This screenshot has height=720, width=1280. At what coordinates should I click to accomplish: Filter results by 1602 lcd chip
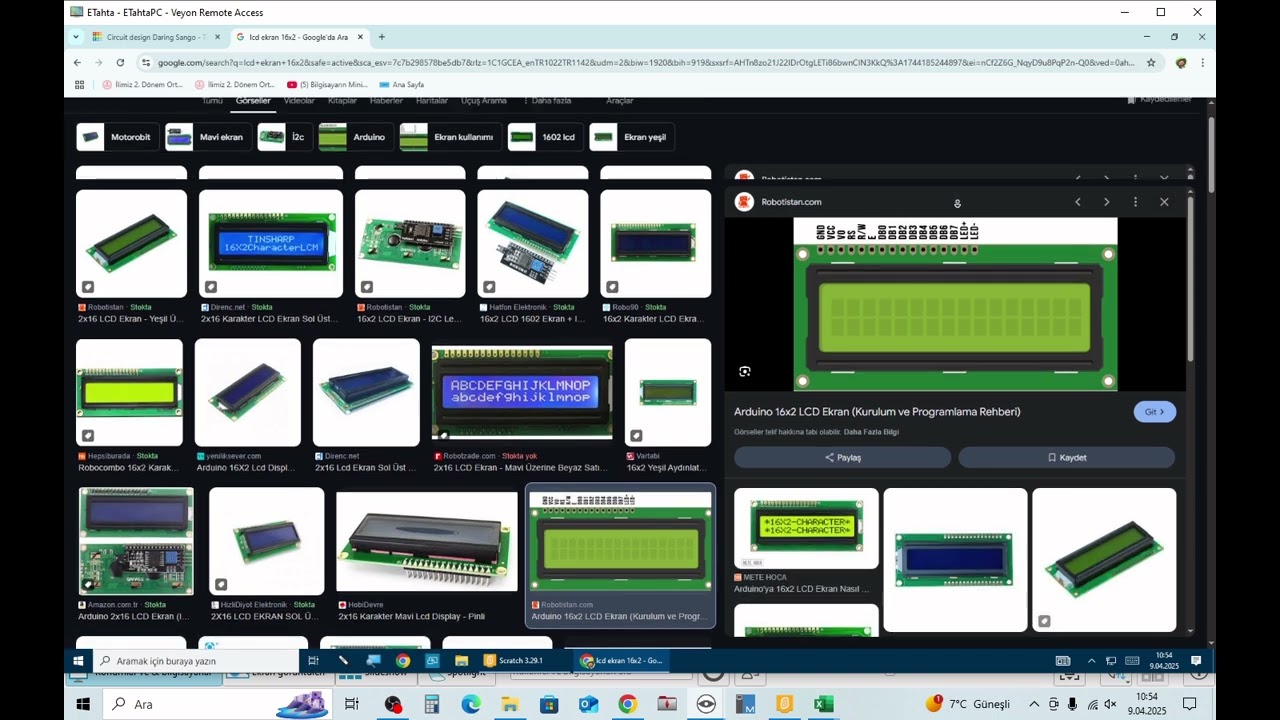tap(546, 137)
